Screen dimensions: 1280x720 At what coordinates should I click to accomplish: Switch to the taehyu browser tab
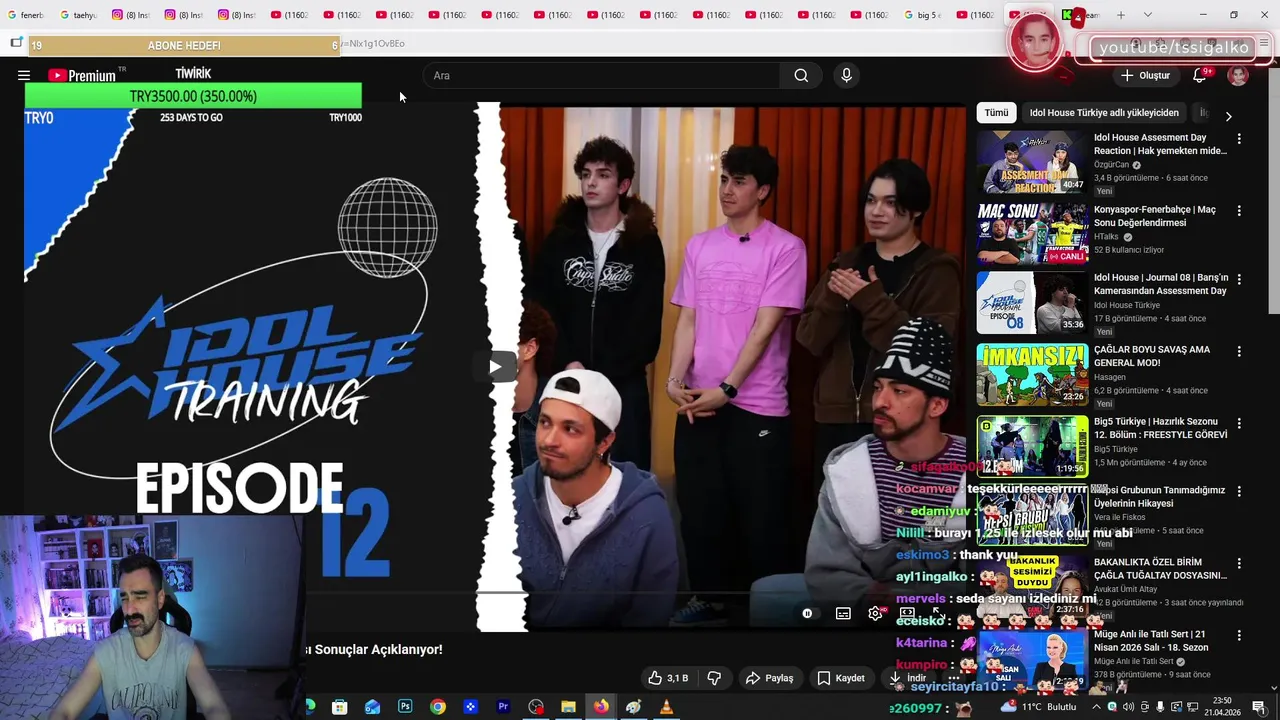point(78,15)
